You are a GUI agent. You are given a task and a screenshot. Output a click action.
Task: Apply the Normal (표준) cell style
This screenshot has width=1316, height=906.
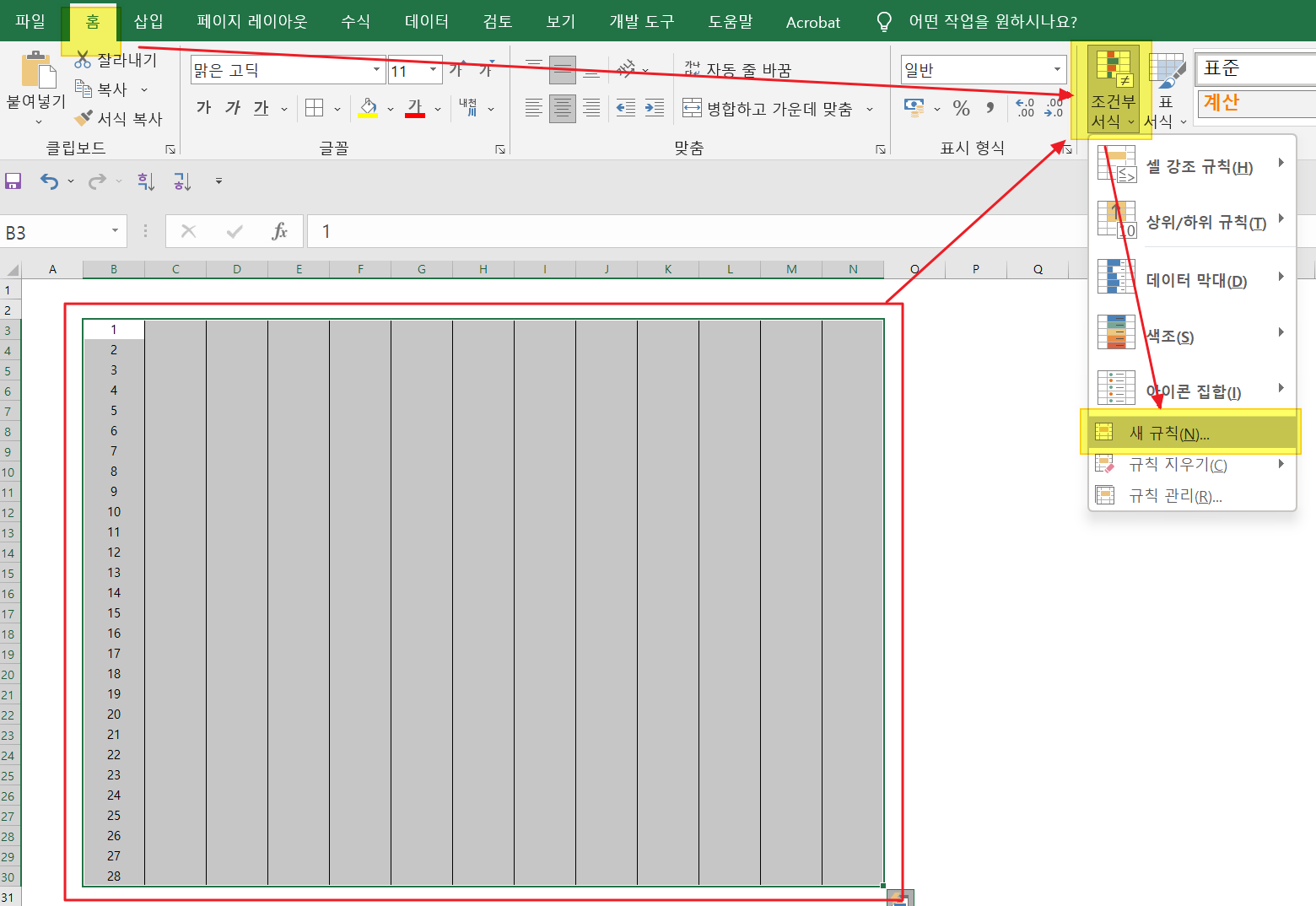tap(1255, 68)
